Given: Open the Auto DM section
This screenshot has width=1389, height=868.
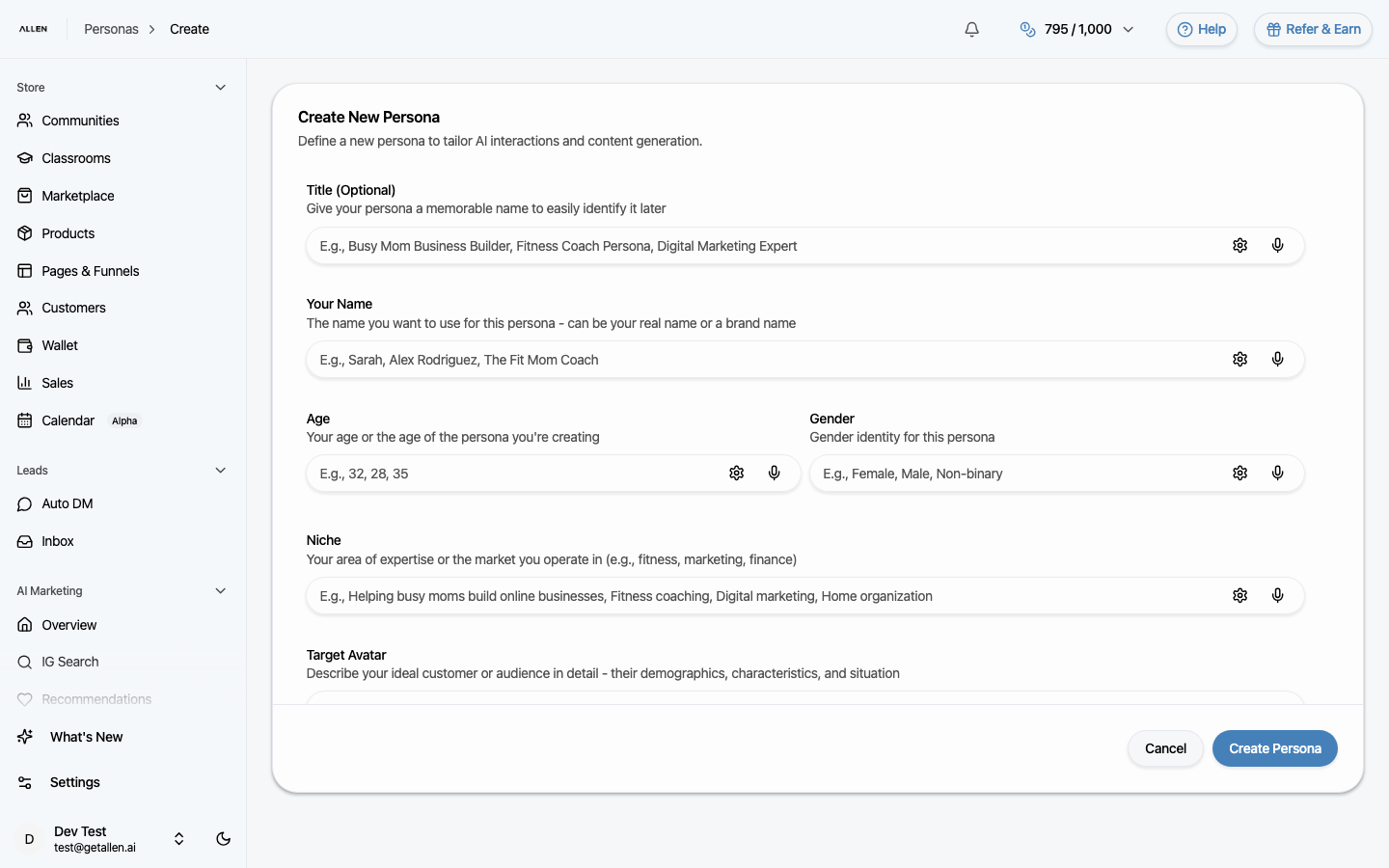Looking at the screenshot, I should [66, 502].
